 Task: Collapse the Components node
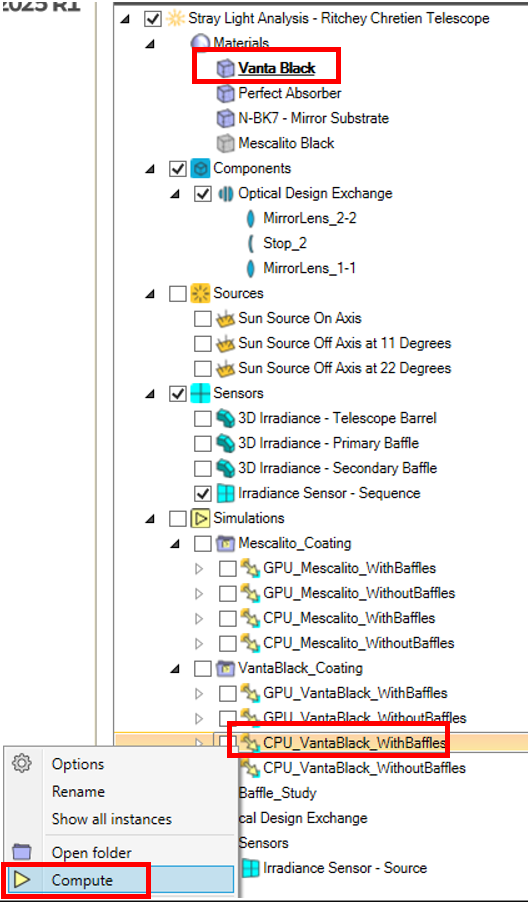(150, 169)
